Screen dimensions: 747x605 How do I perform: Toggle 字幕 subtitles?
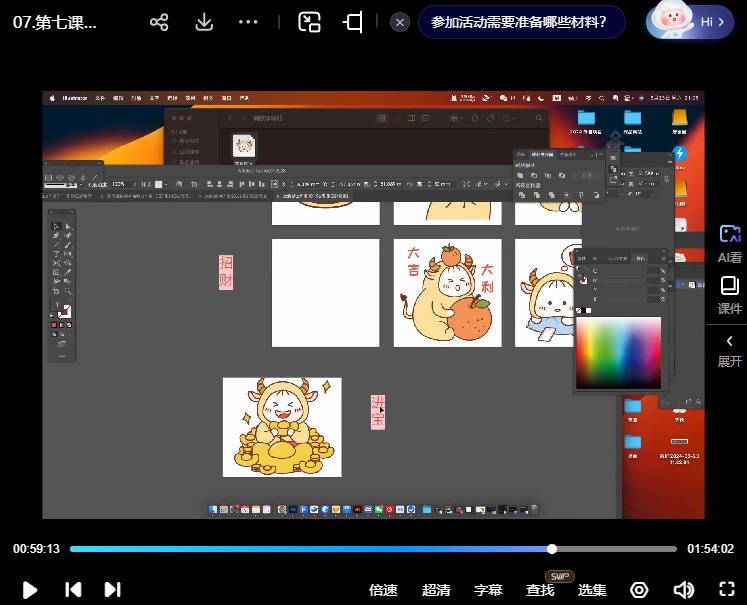[x=488, y=590]
